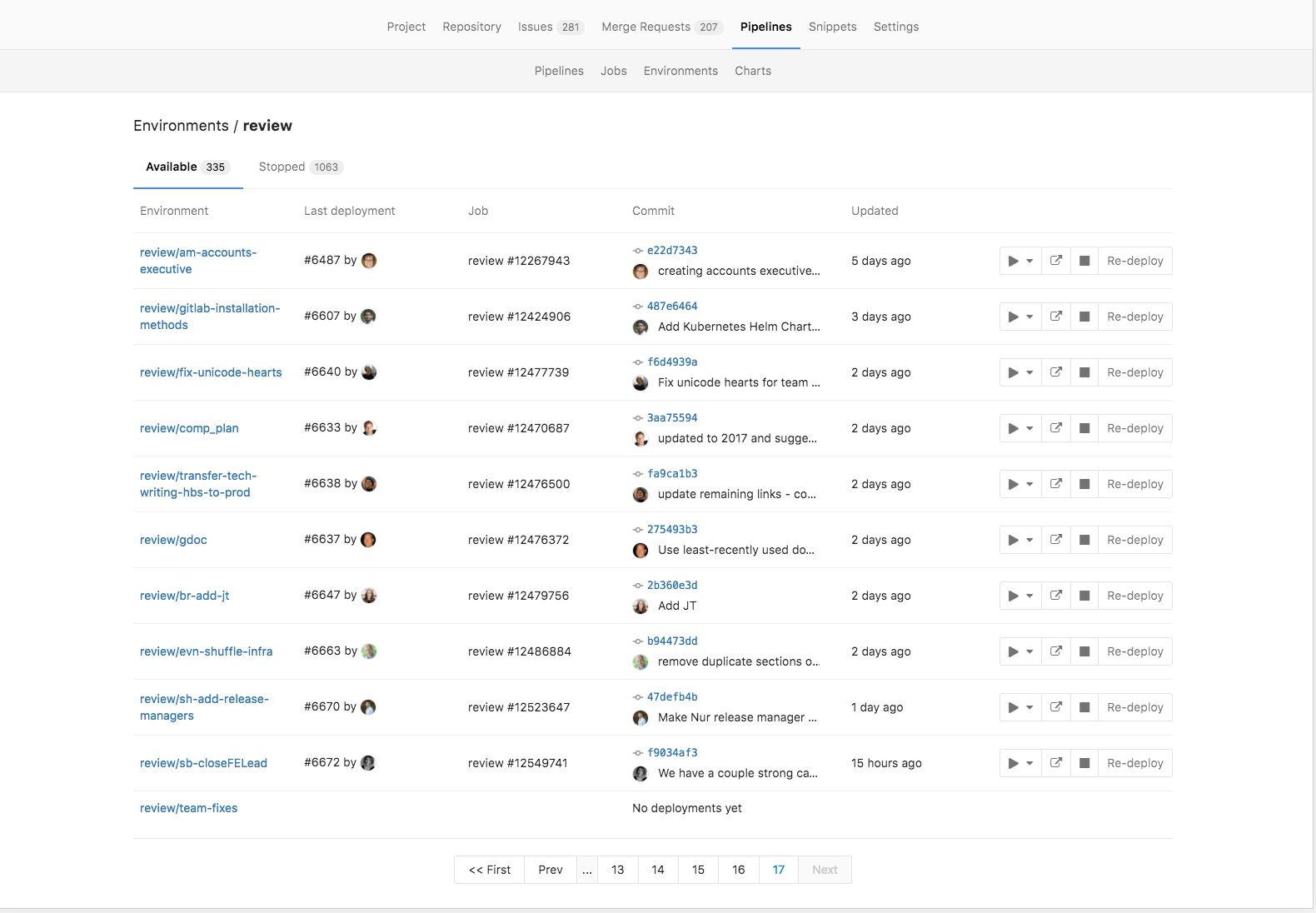Stop the review/gitlab-installation-methods environment

point(1084,317)
